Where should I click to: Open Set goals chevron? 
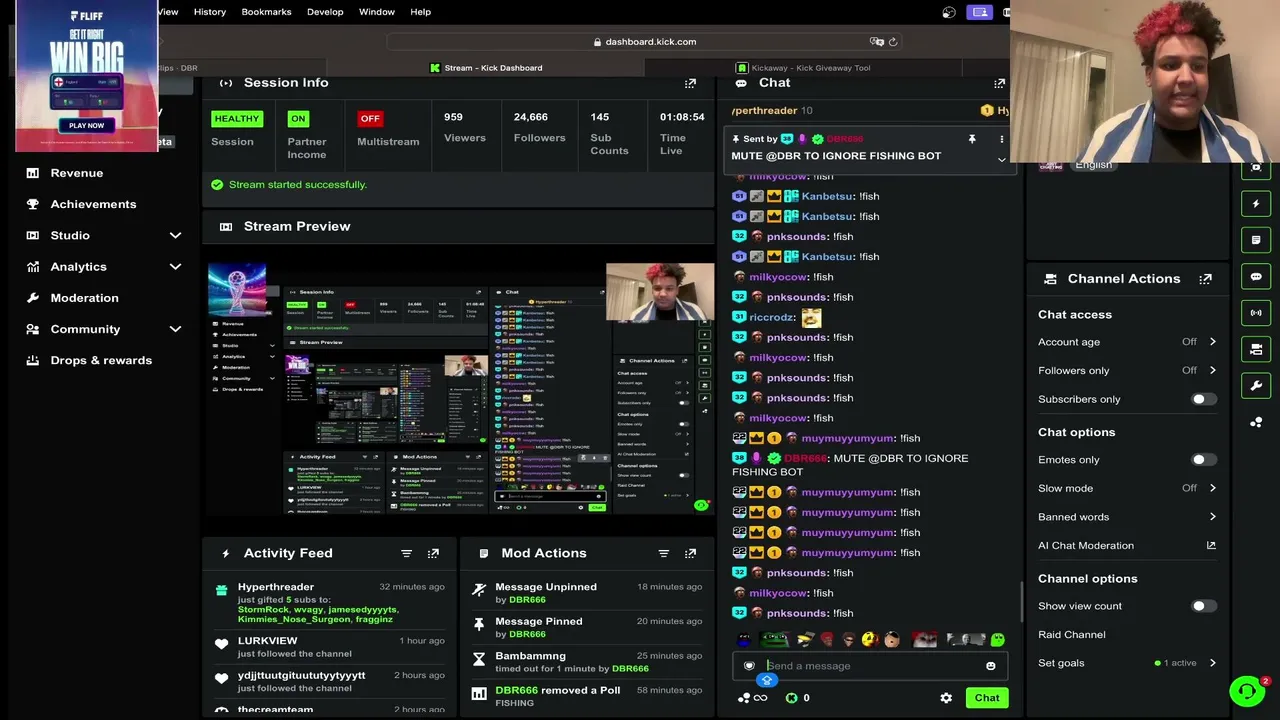click(x=1212, y=663)
